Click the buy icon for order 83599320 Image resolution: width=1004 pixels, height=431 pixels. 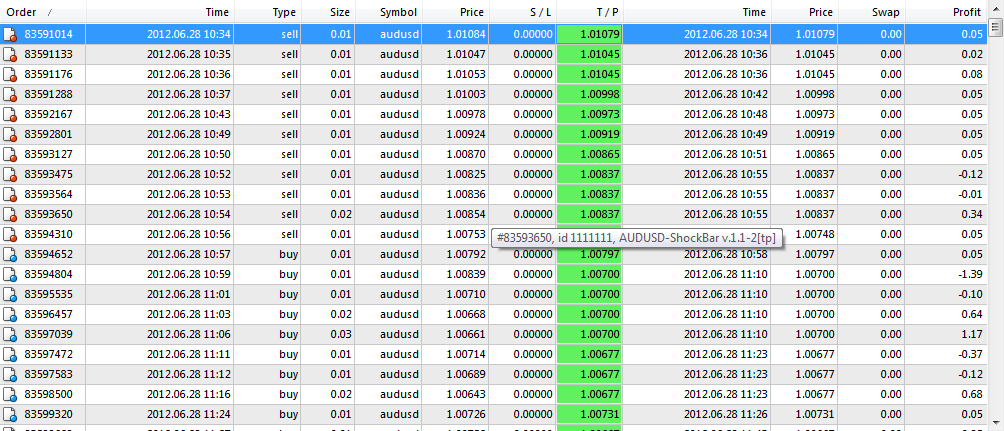pos(10,414)
